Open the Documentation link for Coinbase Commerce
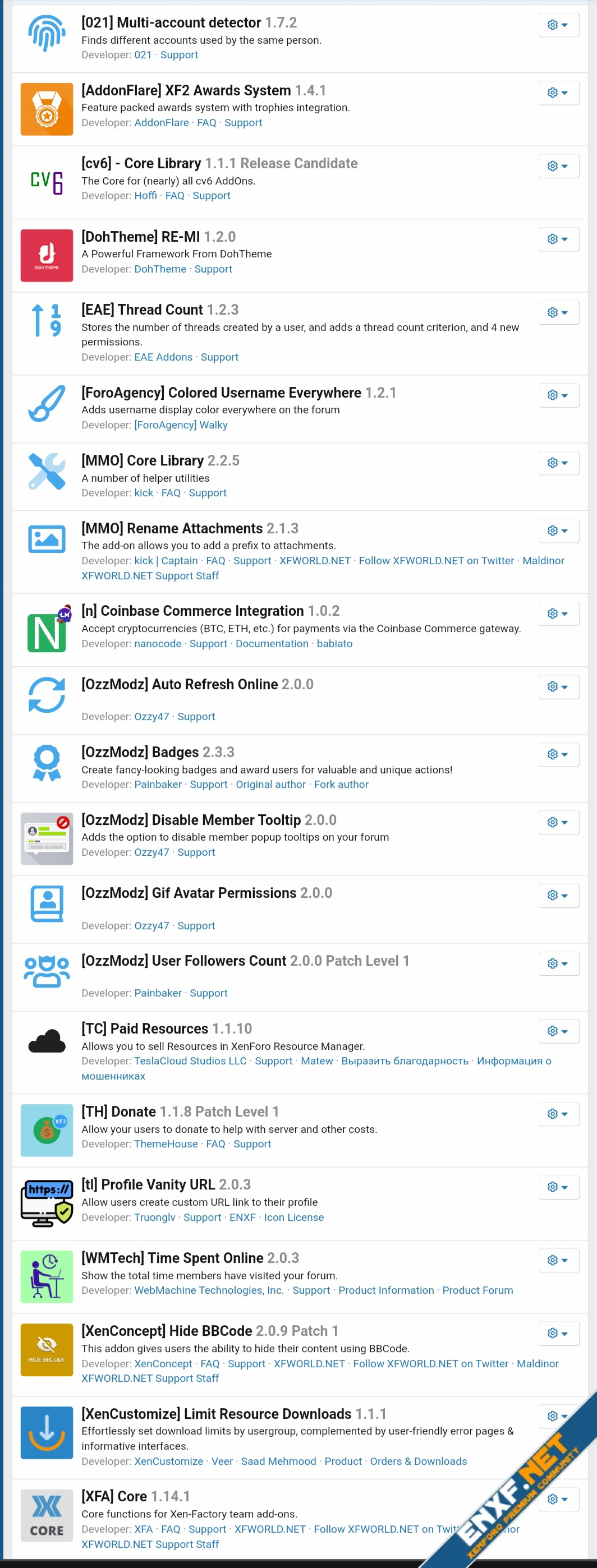Screen dimensions: 597x1568 [x=272, y=643]
